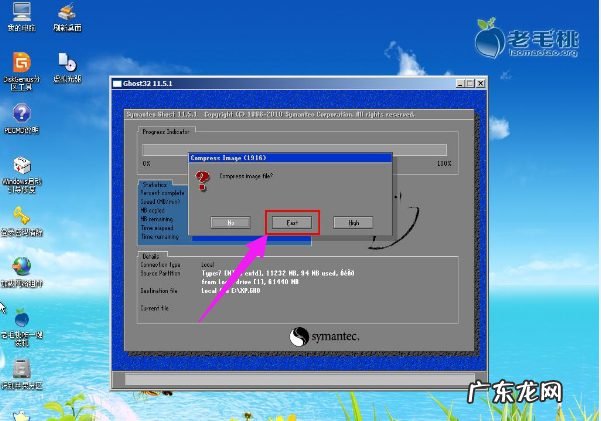This screenshot has width=601, height=421.
Task: Open the virtual CD drive desktop icon
Action: [x=67, y=62]
